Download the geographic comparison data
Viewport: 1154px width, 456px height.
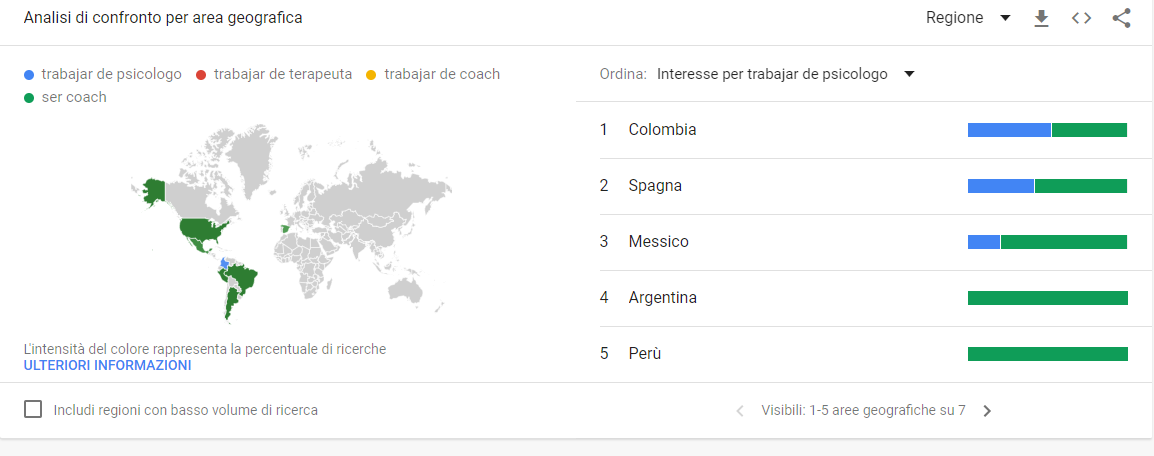[x=1041, y=18]
